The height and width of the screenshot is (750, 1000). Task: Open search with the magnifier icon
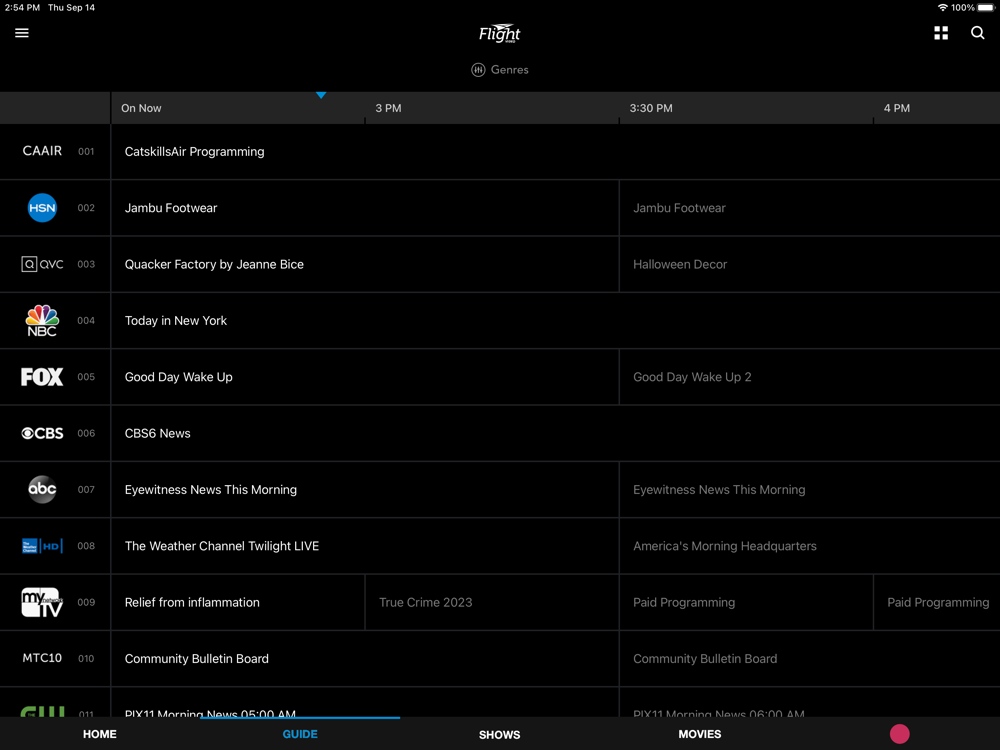coord(977,33)
